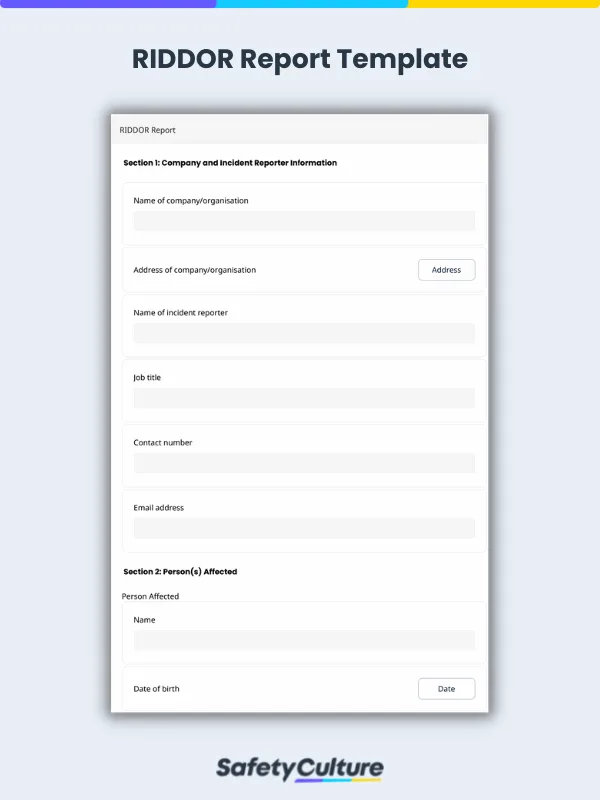Screen dimensions: 600x800
Task: Click the Email address input field
Action: pos(304,528)
